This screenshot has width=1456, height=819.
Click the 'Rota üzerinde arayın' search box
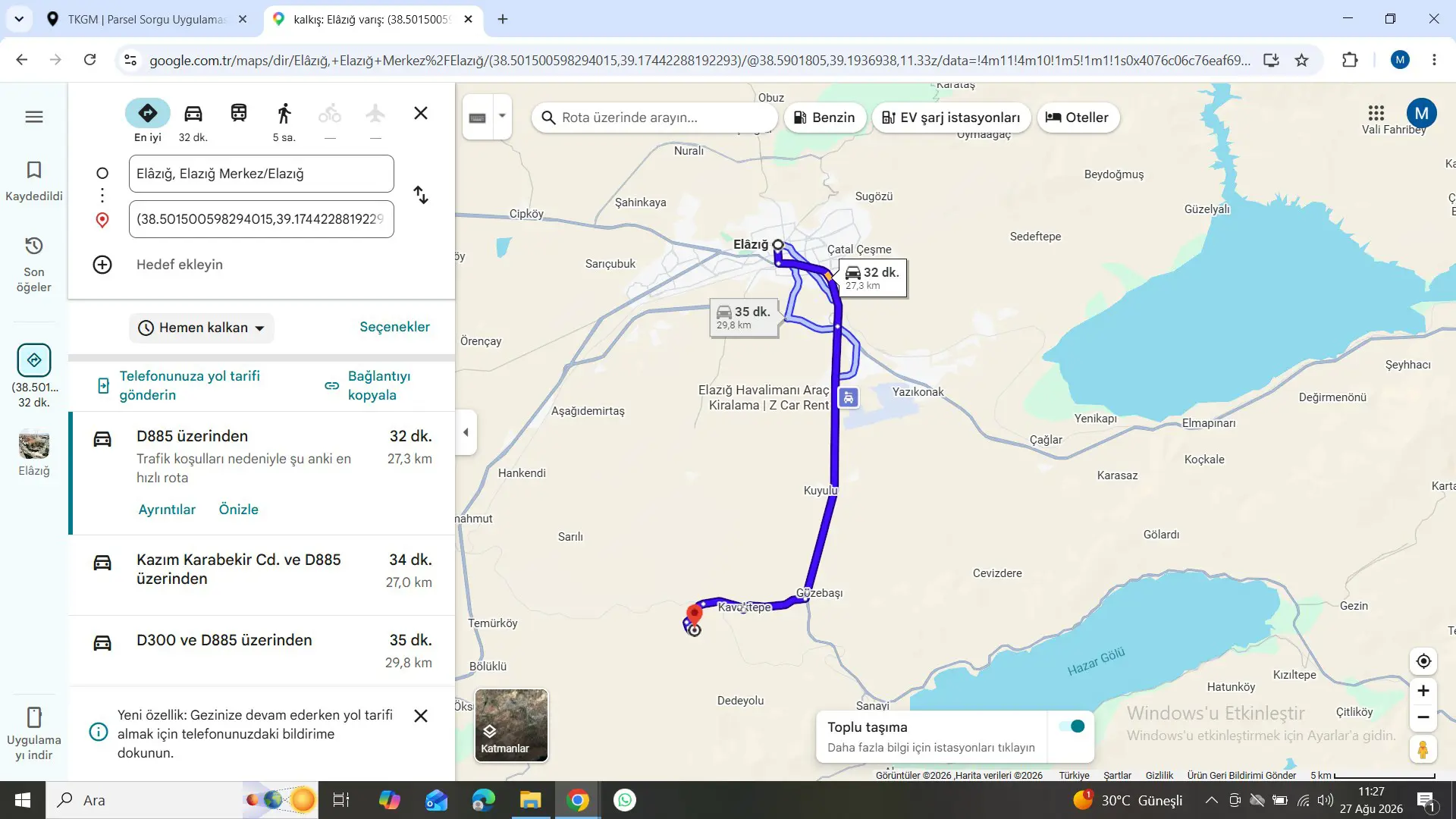click(x=654, y=118)
